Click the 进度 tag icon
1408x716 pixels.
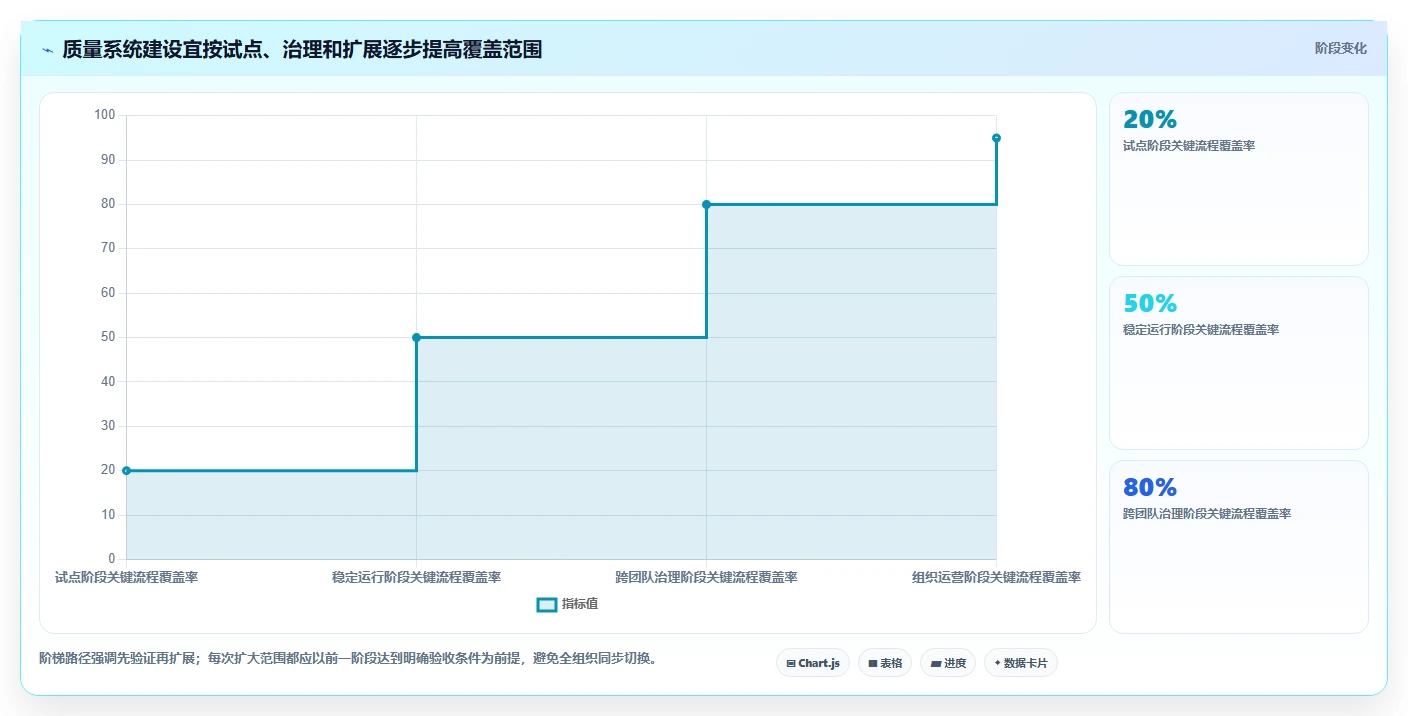(x=935, y=663)
